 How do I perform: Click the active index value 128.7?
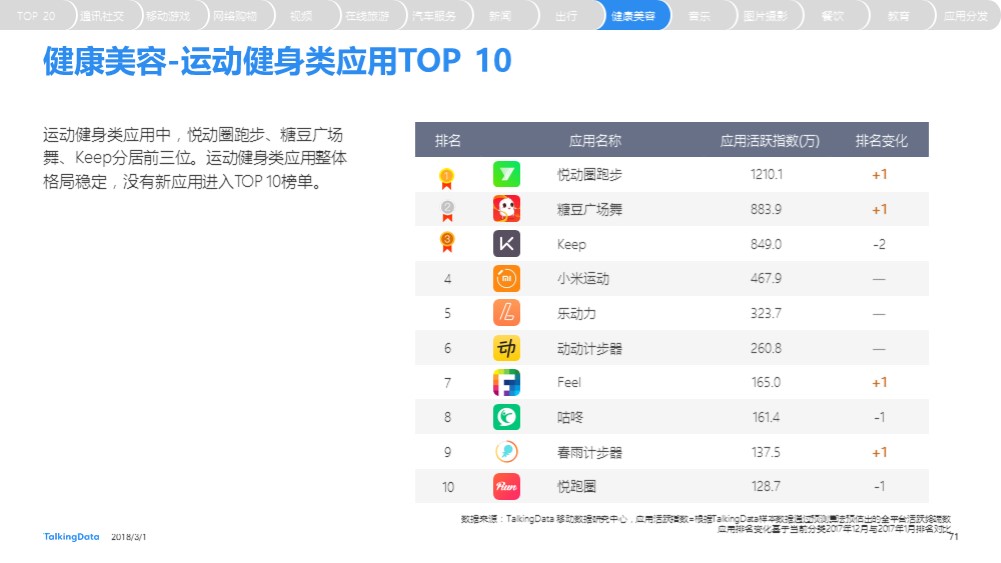point(766,486)
